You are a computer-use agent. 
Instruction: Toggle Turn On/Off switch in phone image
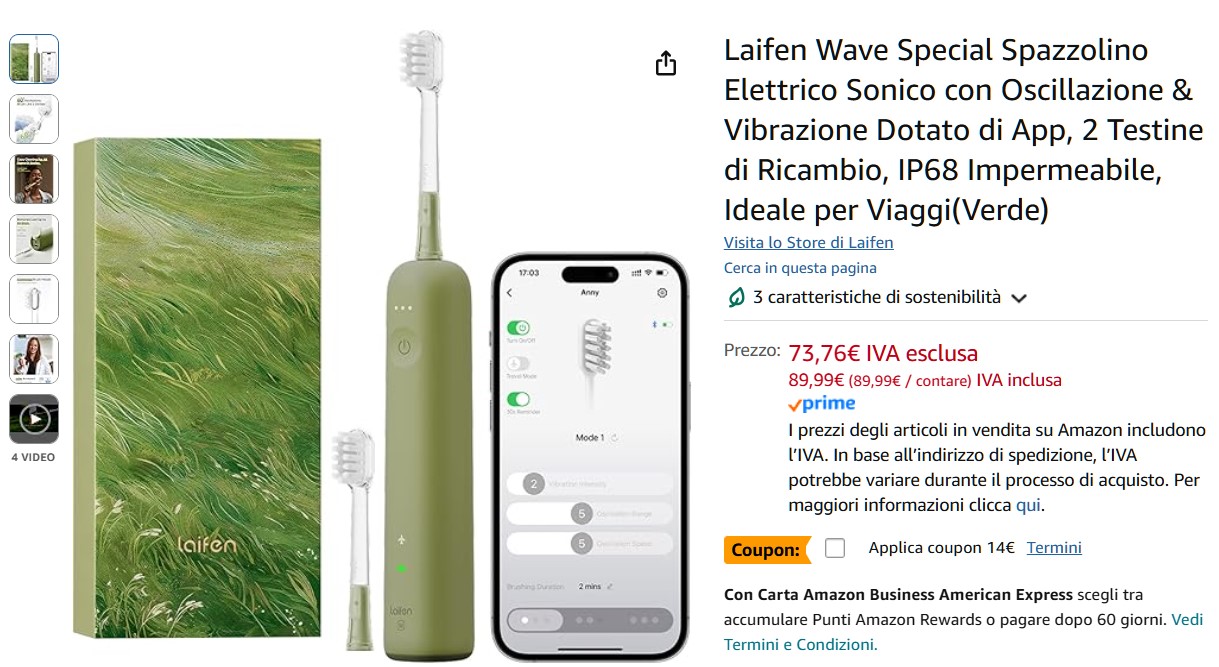click(519, 328)
